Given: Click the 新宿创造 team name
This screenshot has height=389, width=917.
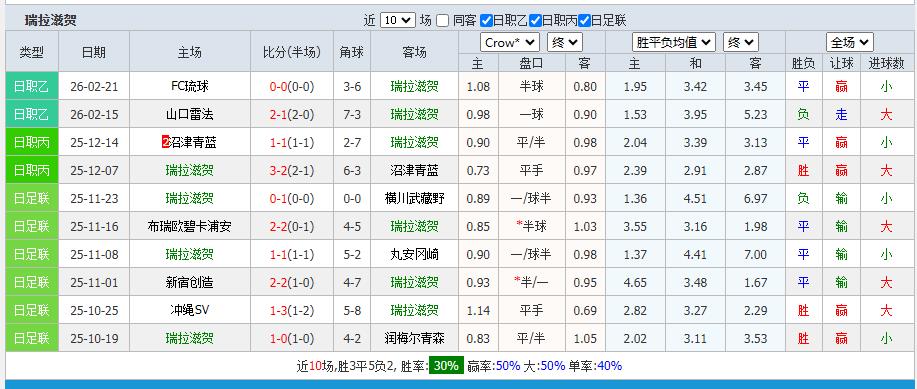Looking at the screenshot, I should [189, 283].
